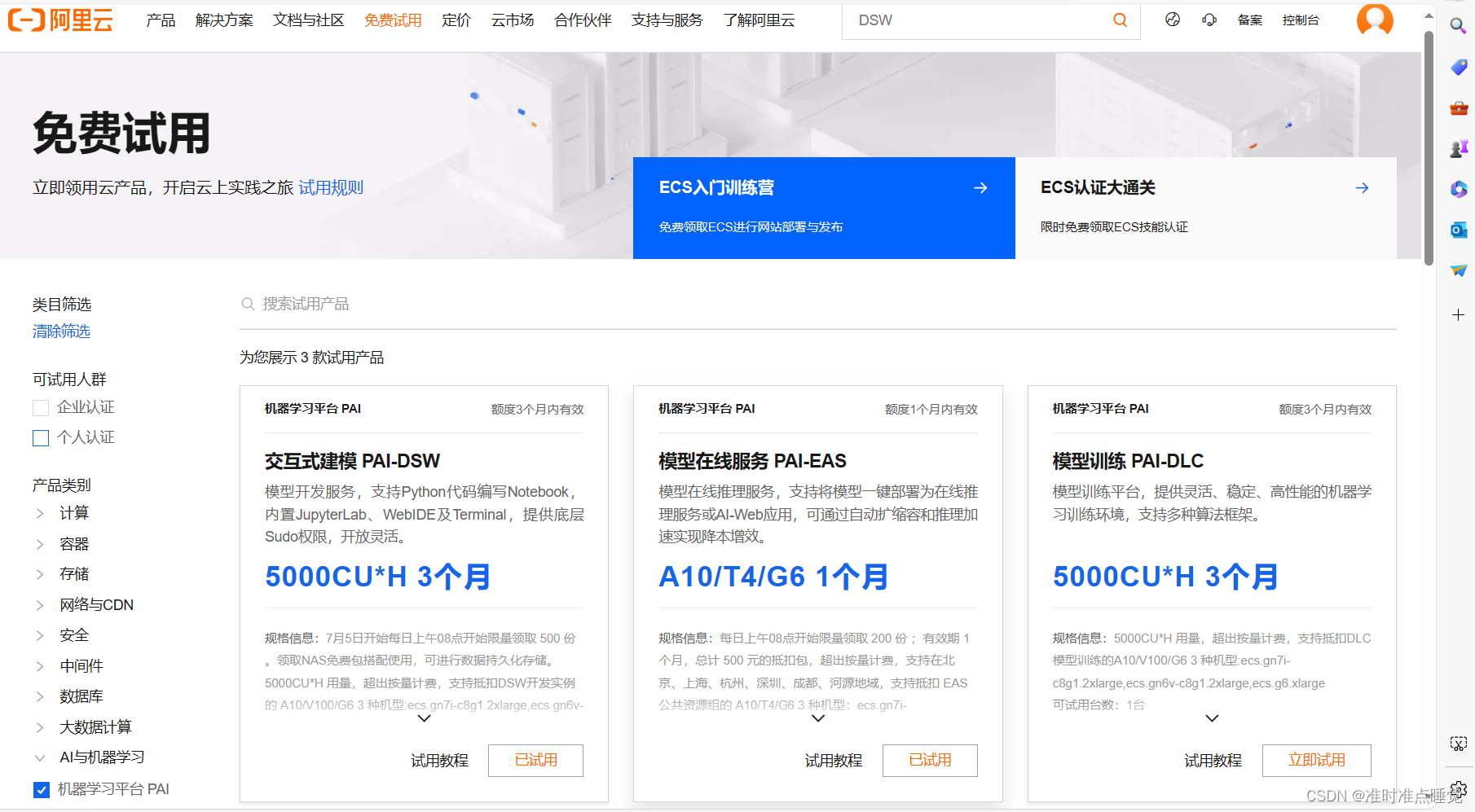
Task: Open the sidebar toolbox icon
Action: [1458, 108]
